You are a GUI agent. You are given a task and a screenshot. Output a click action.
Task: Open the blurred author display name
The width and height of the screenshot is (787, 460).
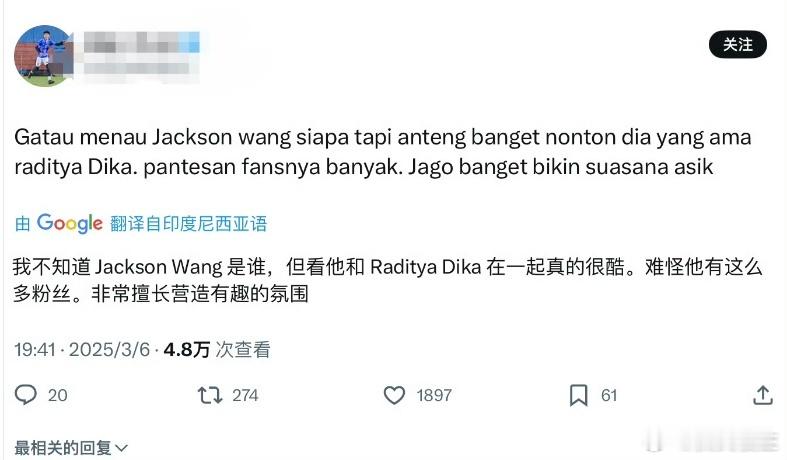[142, 43]
